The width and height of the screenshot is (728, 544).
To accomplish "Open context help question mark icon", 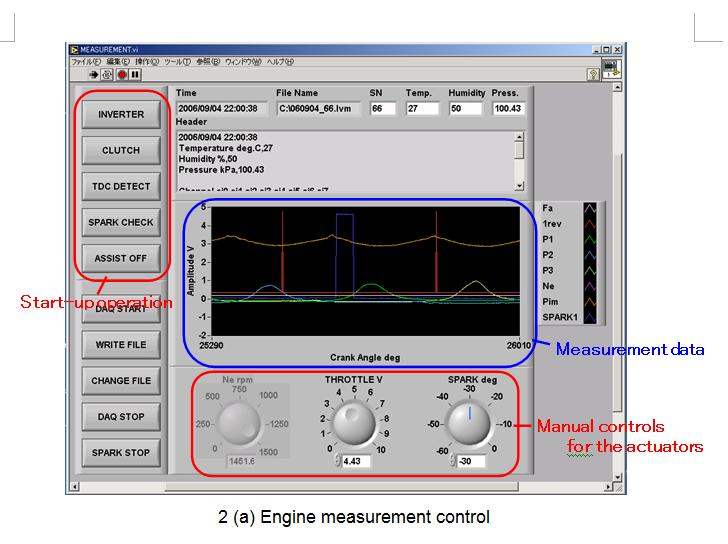I will (x=592, y=74).
